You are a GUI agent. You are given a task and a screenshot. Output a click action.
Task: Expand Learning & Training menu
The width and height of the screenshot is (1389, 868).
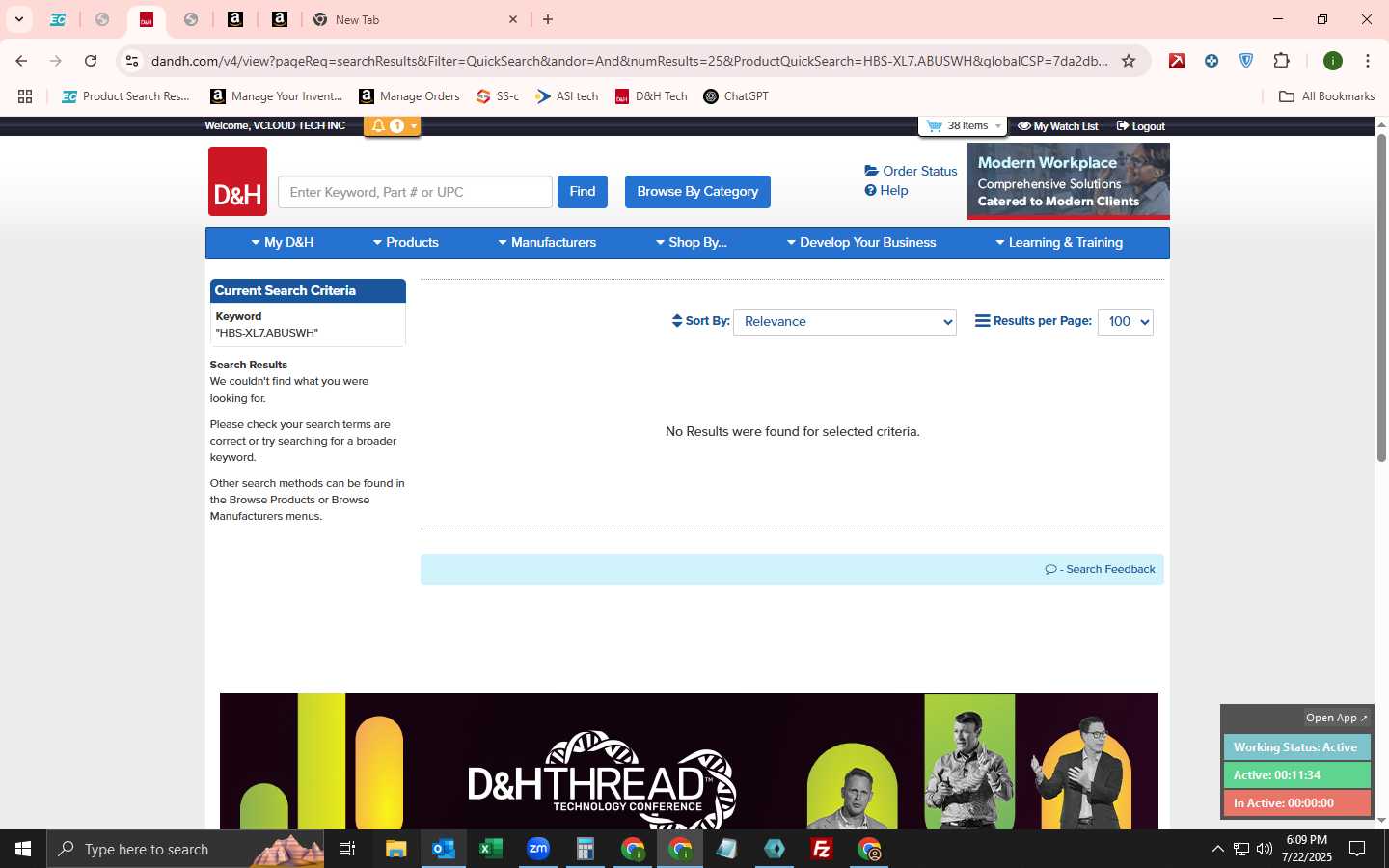click(1059, 243)
